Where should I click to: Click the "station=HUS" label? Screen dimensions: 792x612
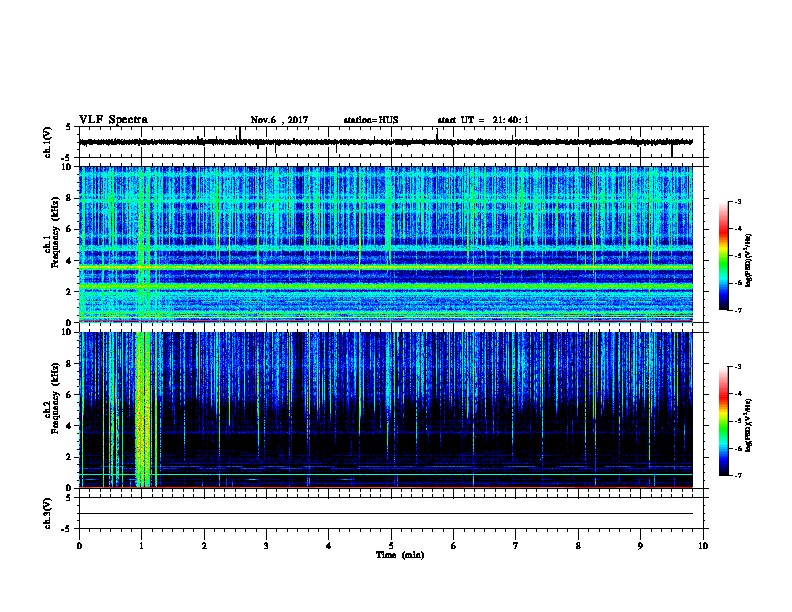(x=371, y=120)
